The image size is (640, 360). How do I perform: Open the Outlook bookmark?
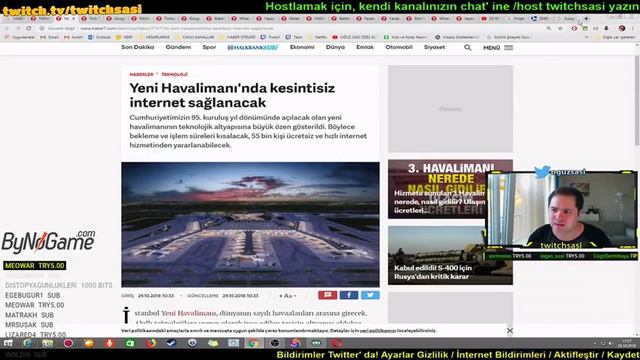(100, 37)
